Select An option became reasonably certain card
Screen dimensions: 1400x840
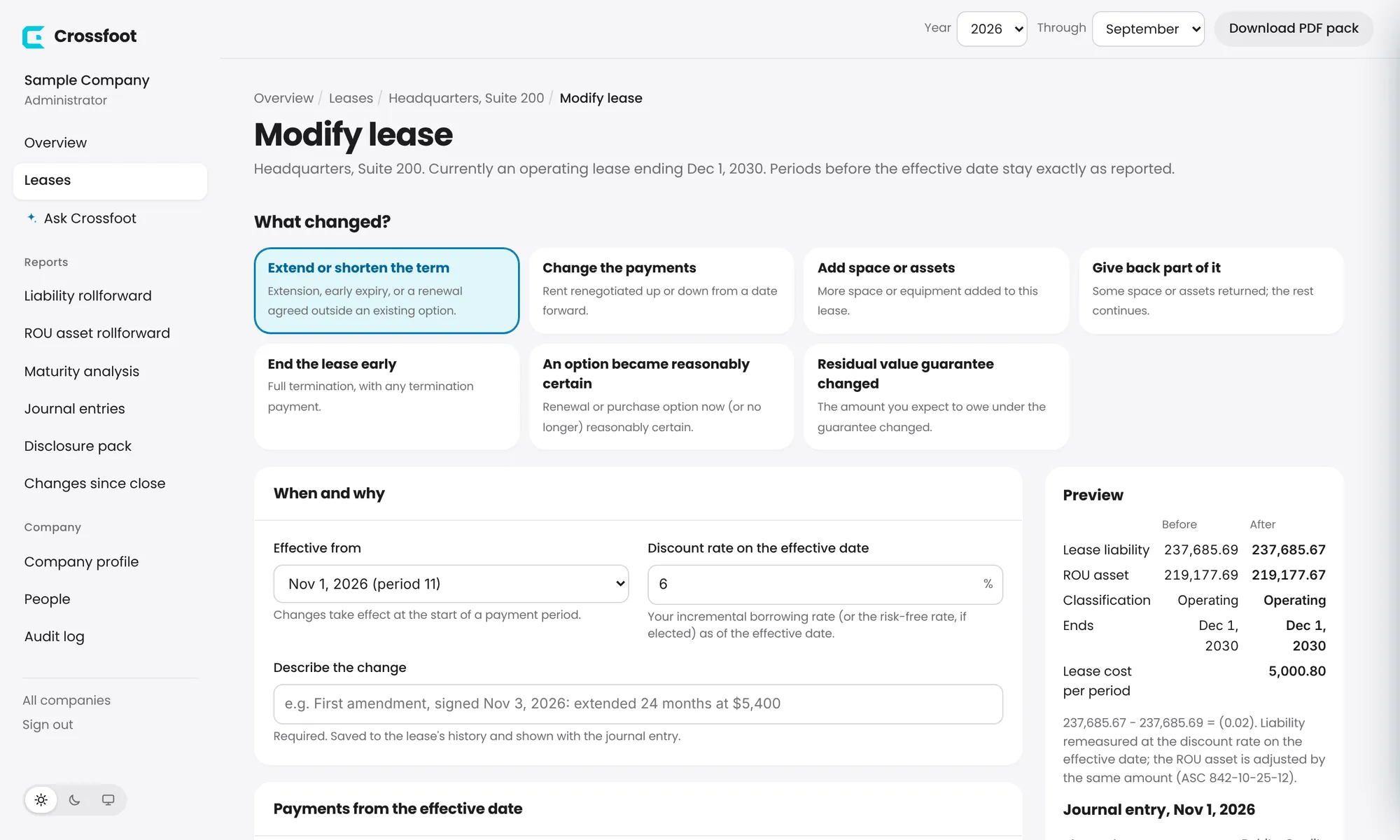pos(661,396)
